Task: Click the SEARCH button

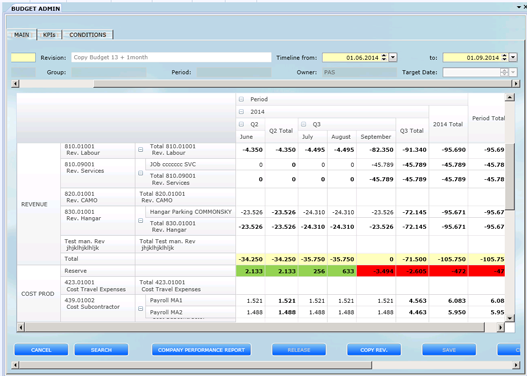Action: [101, 350]
